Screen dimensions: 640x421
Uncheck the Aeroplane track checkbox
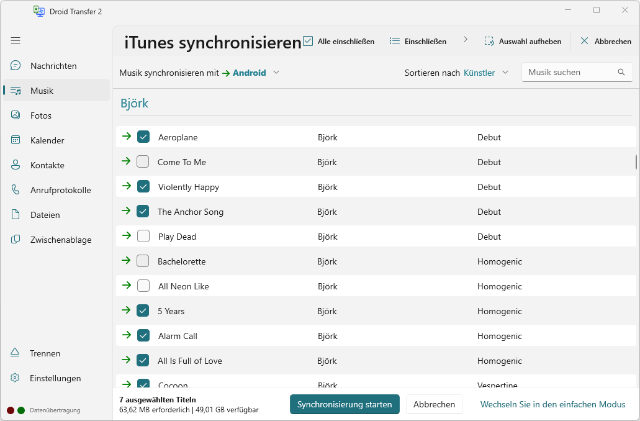coord(143,137)
